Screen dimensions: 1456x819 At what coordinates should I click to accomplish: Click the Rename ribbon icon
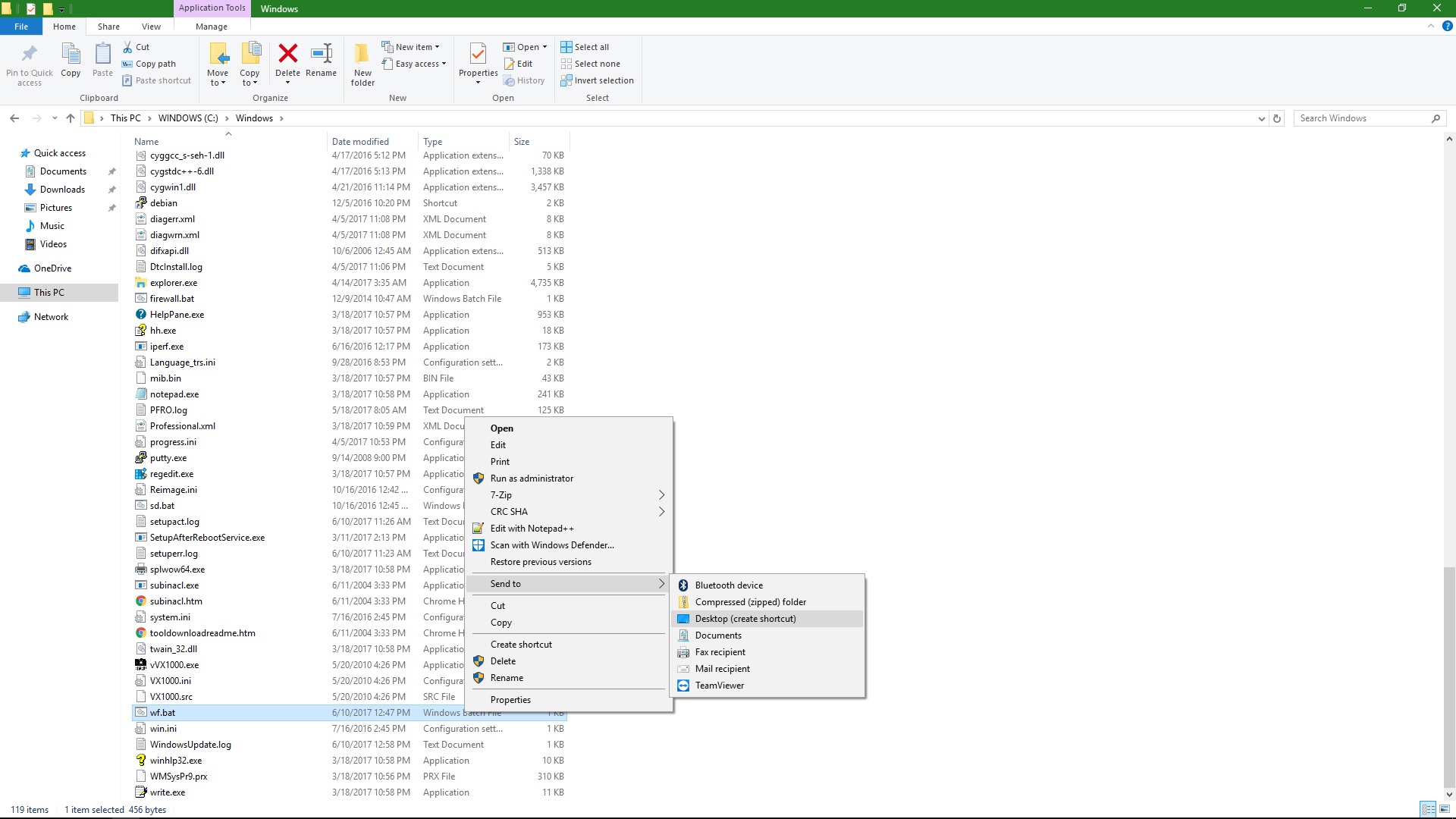click(322, 53)
